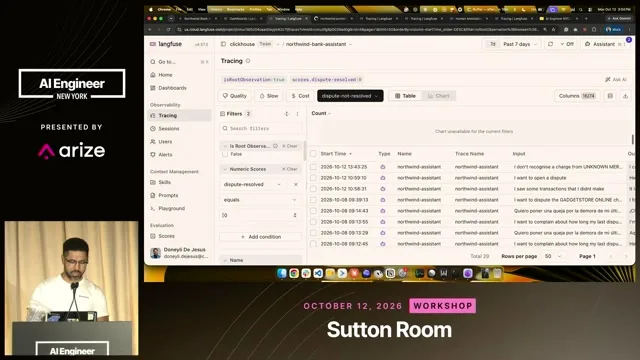Viewport: 640px width, 360px height.
Task: Click the type icon of the 13:43:25 row
Action: [383, 167]
